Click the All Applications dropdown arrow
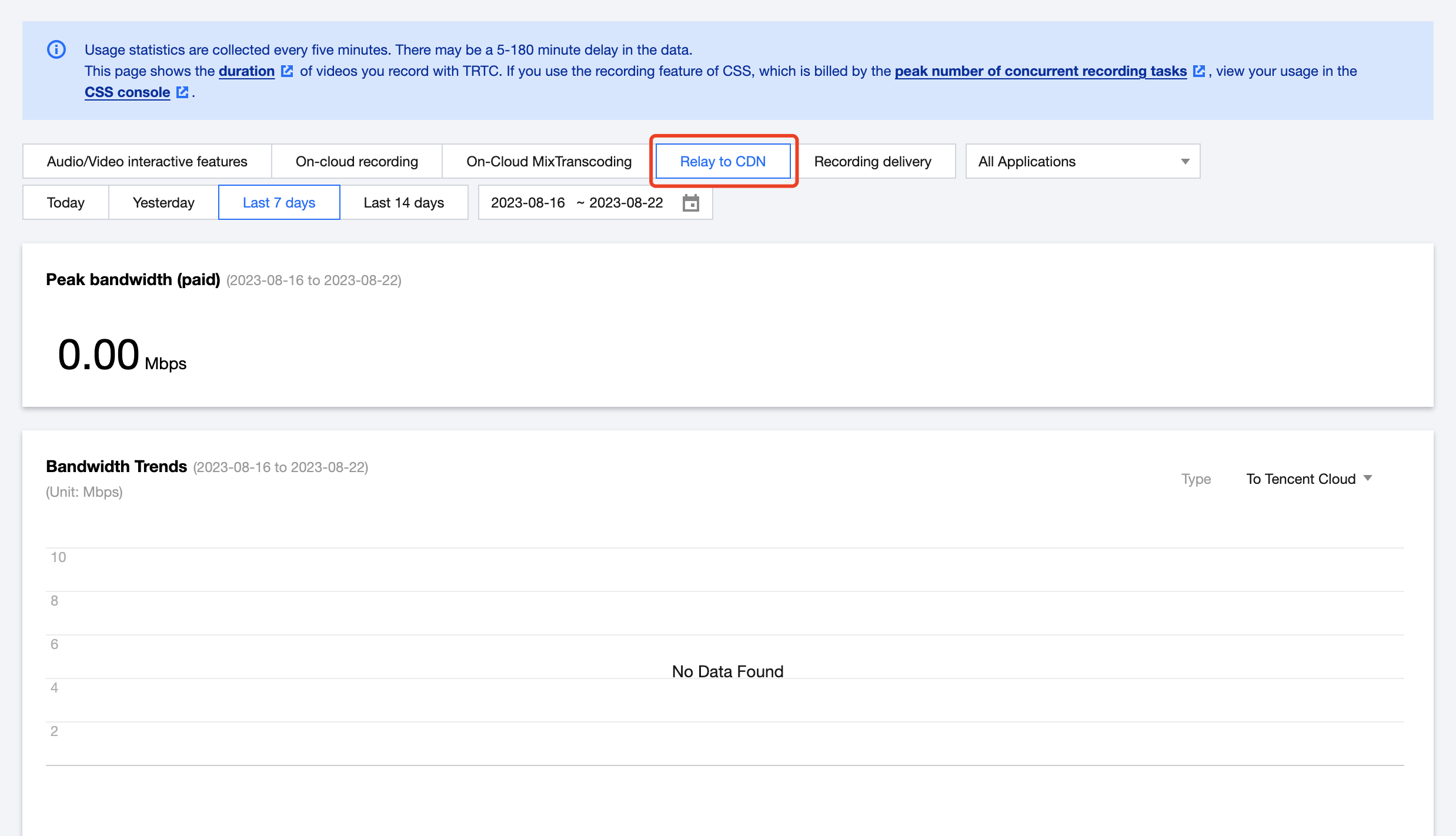Screen dimensions: 1456x836 [1185, 162]
